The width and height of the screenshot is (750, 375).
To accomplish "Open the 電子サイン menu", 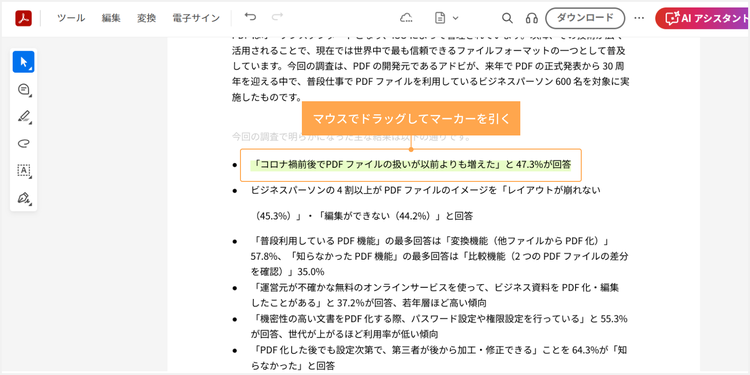I will [x=196, y=18].
